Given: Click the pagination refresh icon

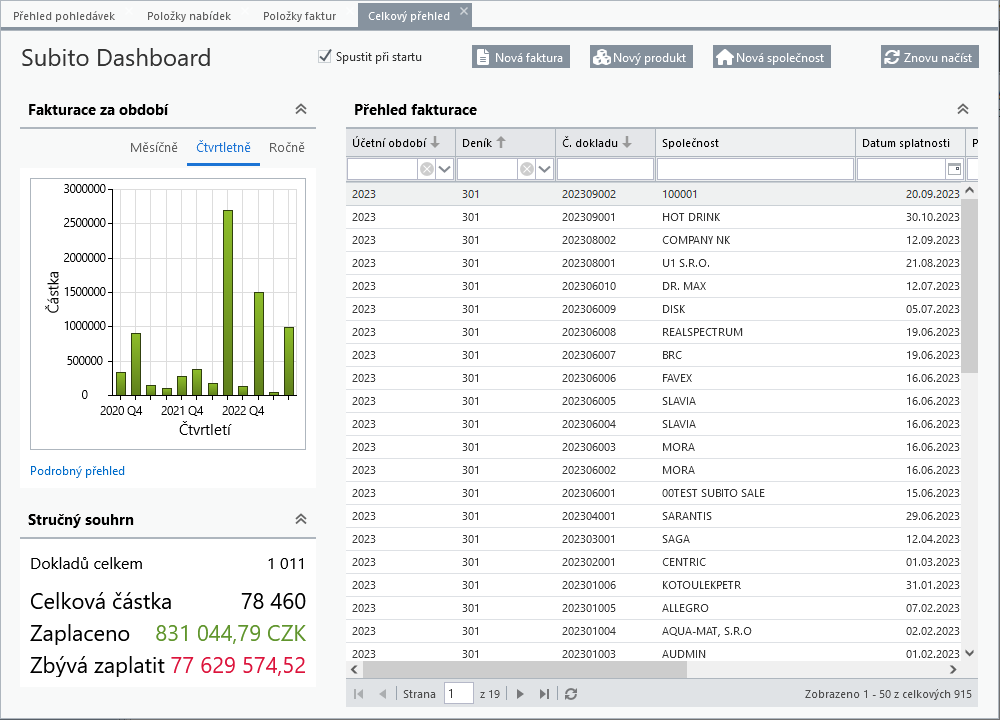Looking at the screenshot, I should 571,694.
